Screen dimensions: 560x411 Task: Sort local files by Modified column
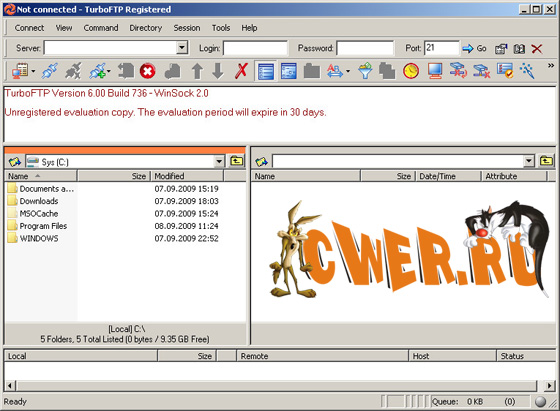click(188, 176)
